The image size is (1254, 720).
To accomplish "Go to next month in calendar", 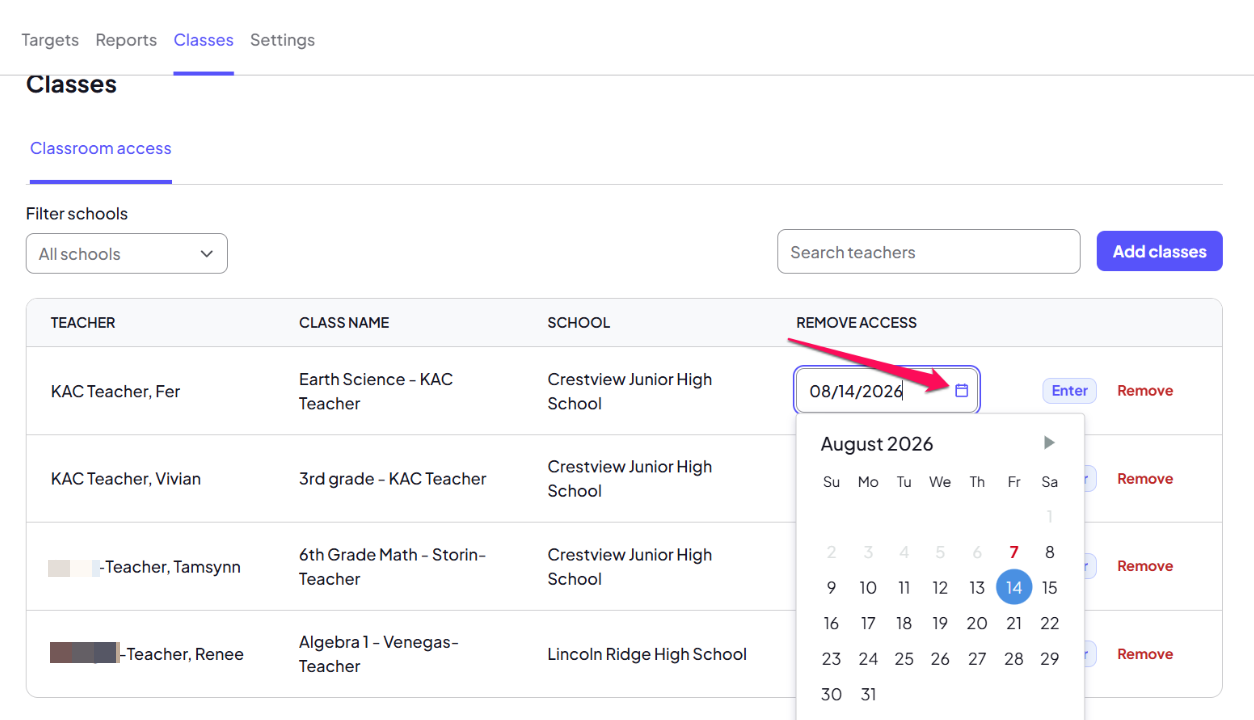I will 1049,443.
